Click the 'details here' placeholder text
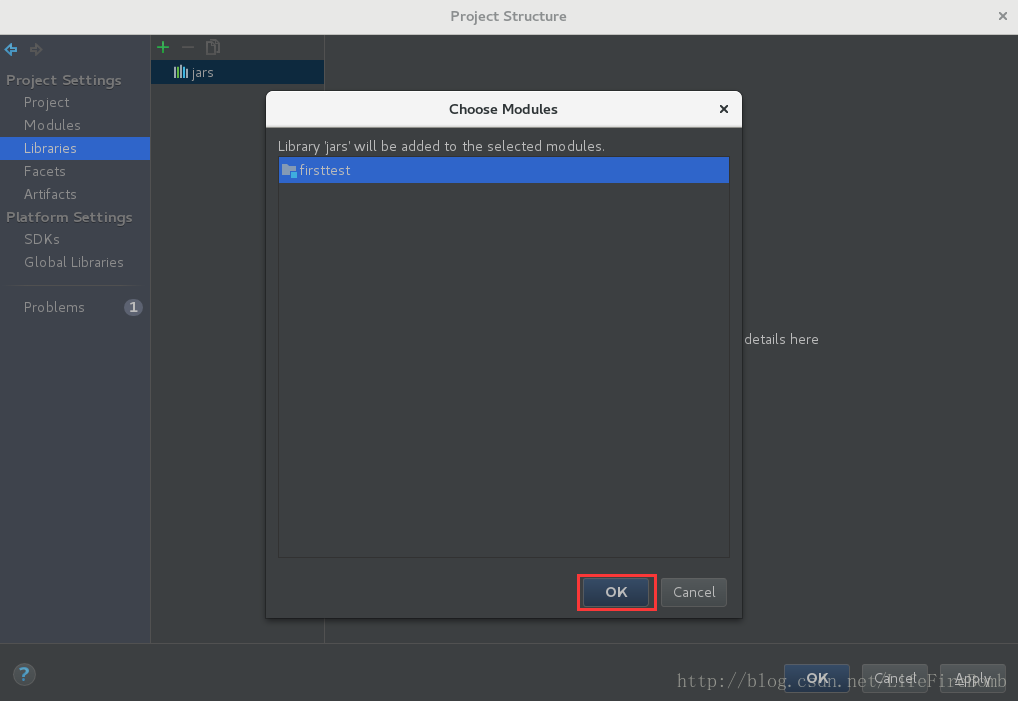Screen dimensions: 1018x701 coord(781,339)
